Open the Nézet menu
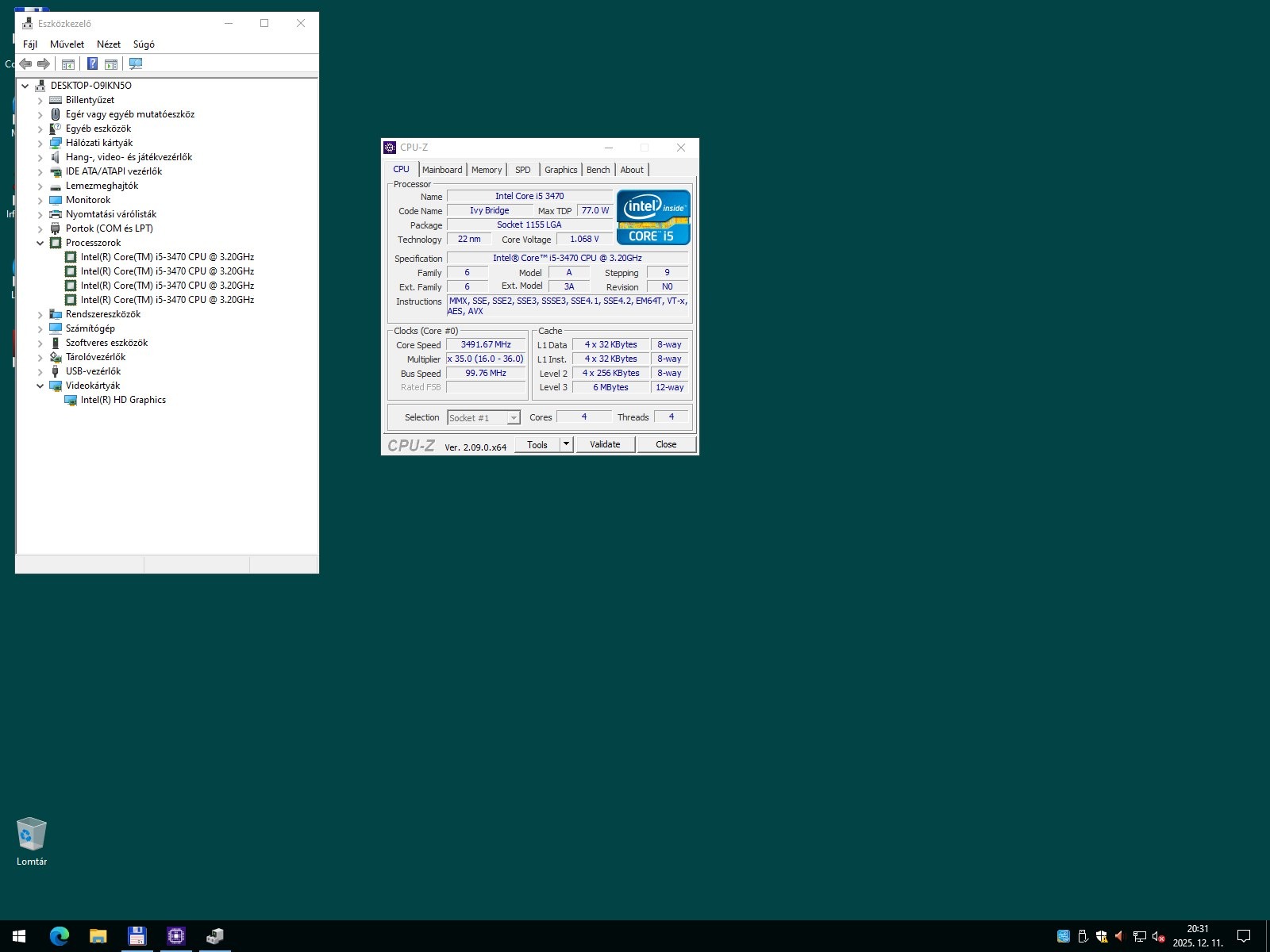The width and height of the screenshot is (1270, 952). pyautogui.click(x=109, y=44)
